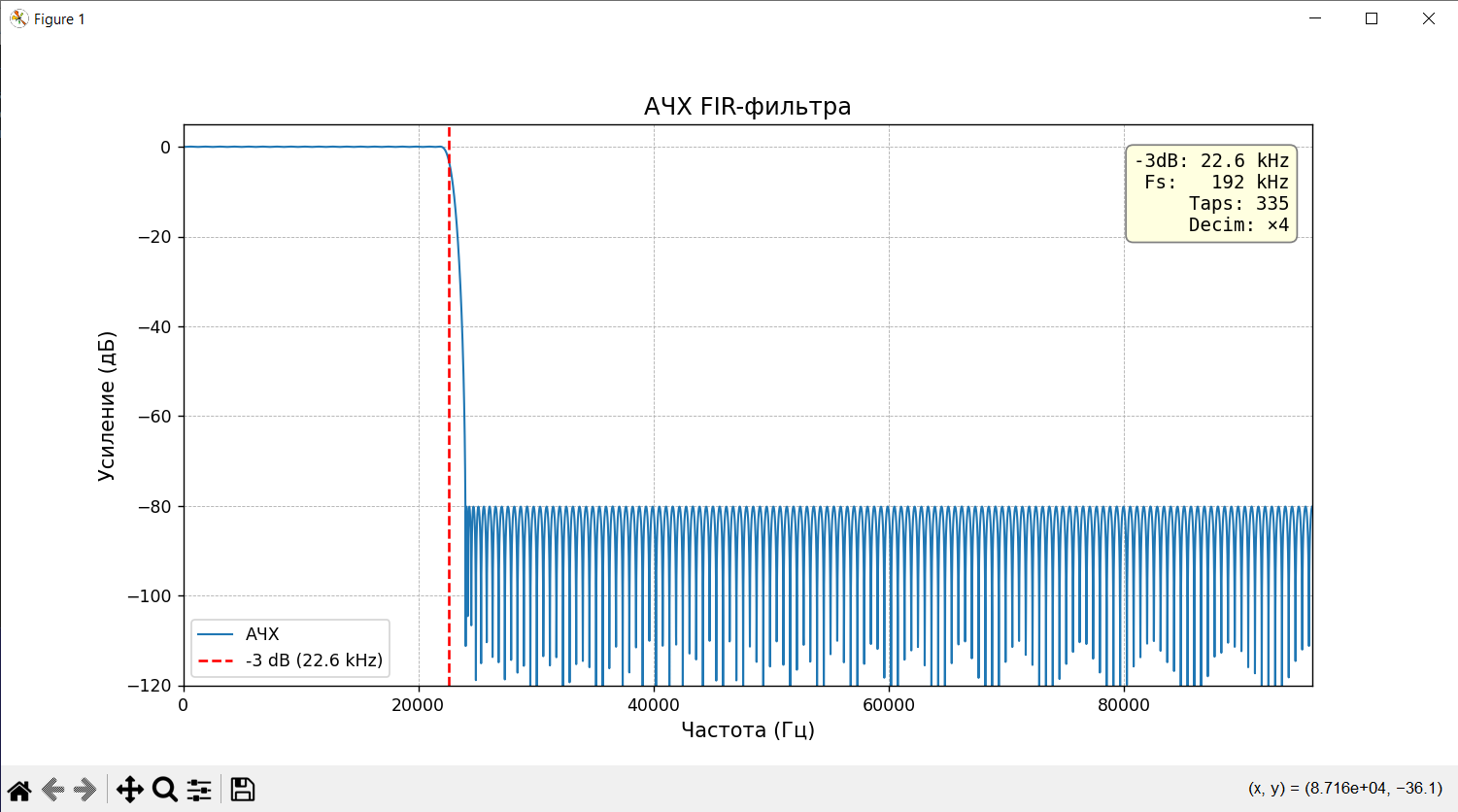Maximize the Figure 1 window
This screenshot has width=1458, height=812.
(x=1372, y=18)
